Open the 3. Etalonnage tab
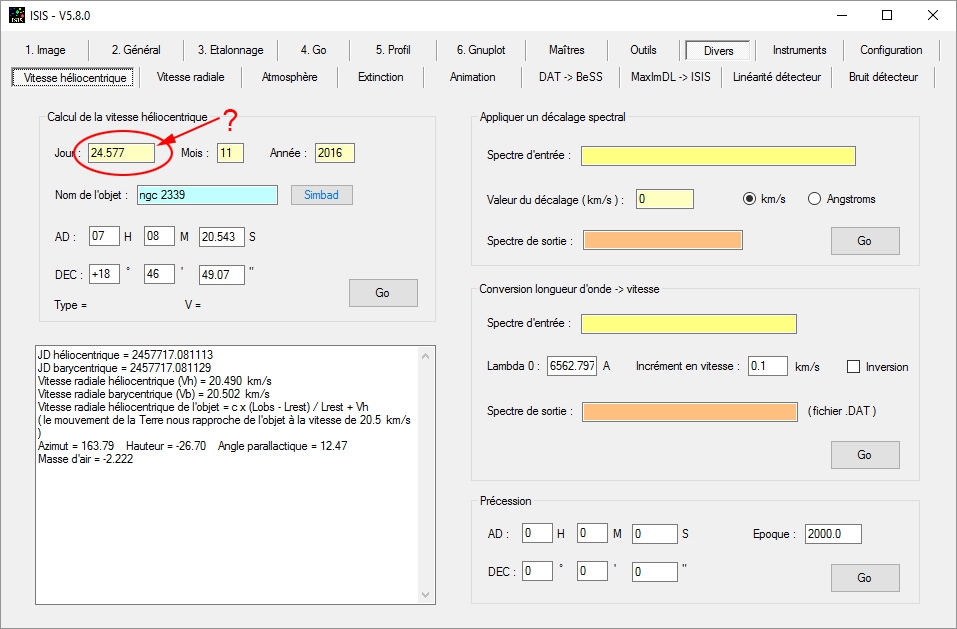 230,50
